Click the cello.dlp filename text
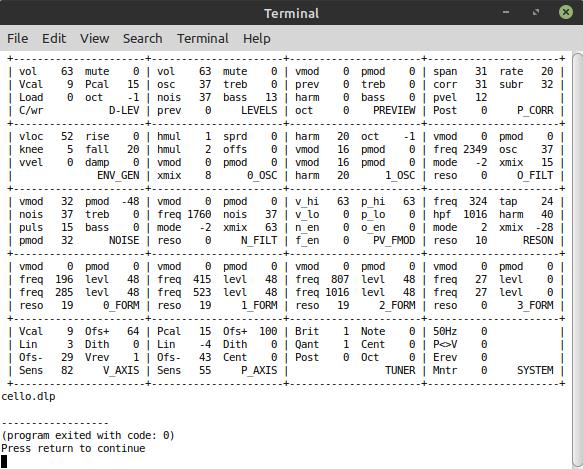This screenshot has height=469, width=583. tap(28, 396)
